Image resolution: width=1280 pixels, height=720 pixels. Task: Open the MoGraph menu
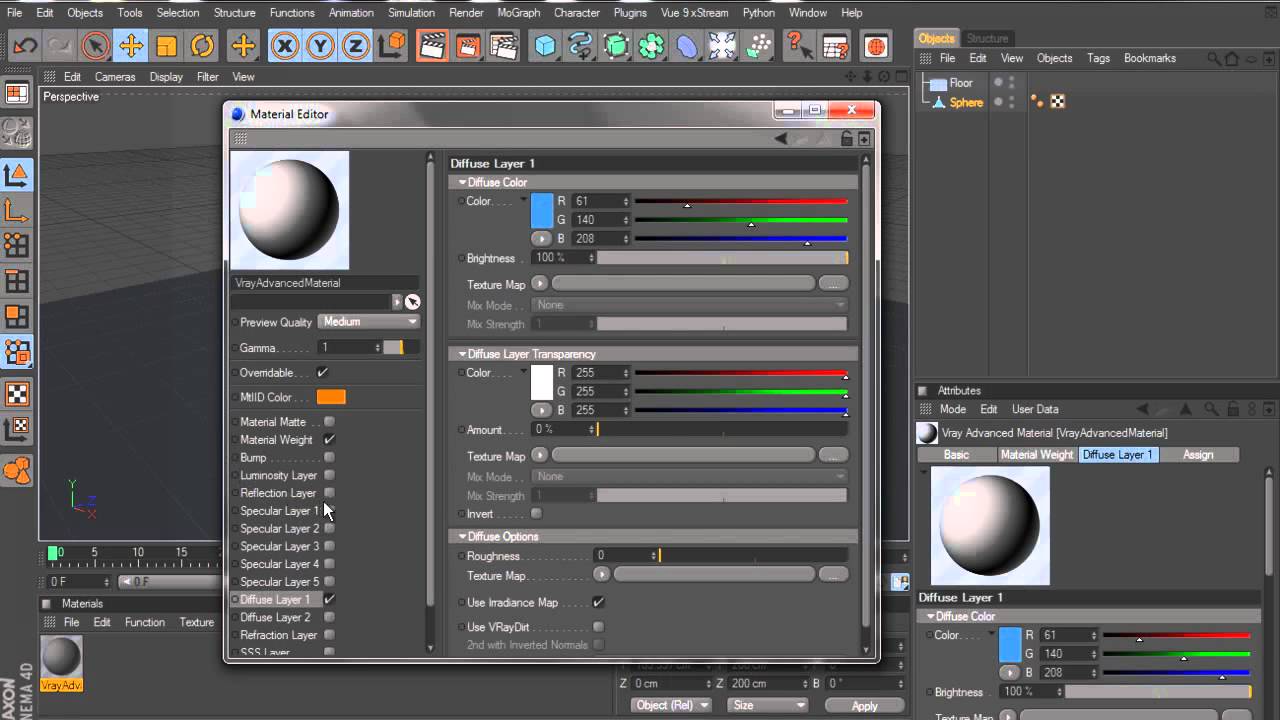(x=517, y=13)
